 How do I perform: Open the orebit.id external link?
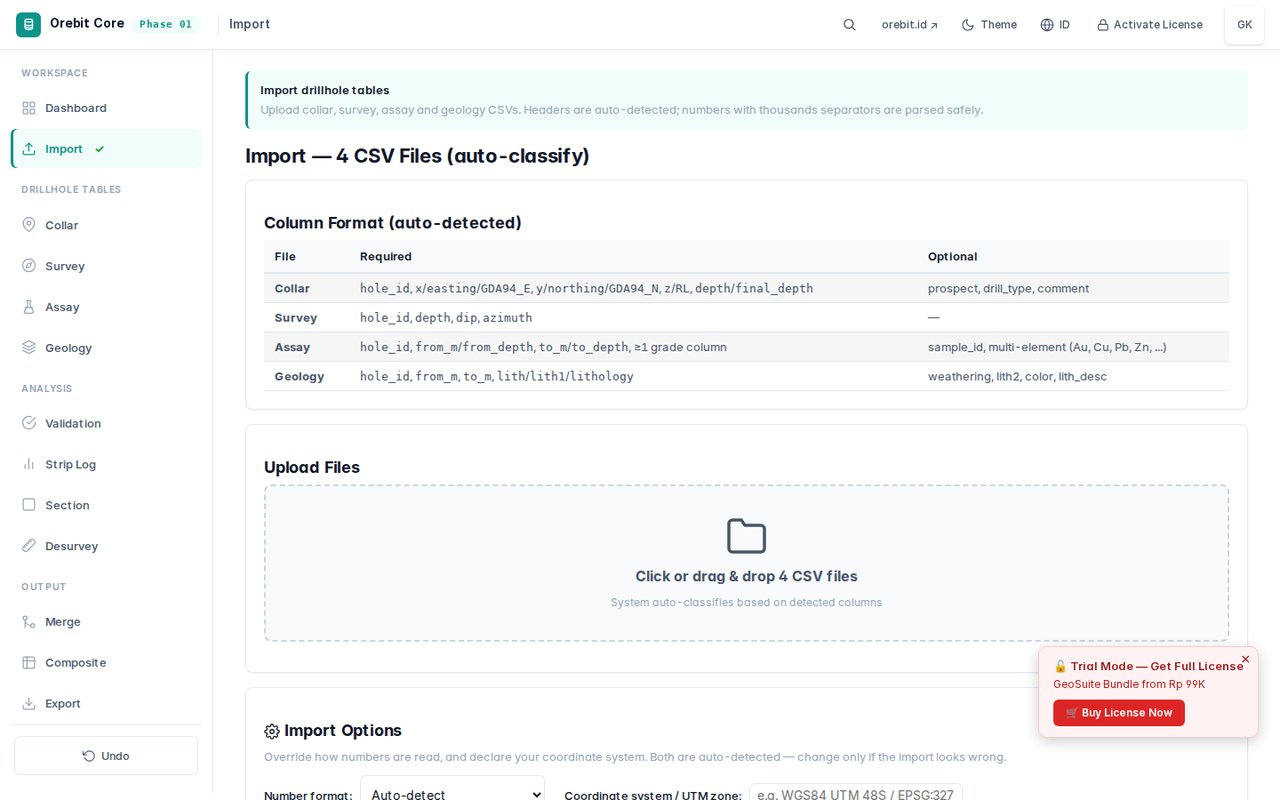tap(910, 25)
